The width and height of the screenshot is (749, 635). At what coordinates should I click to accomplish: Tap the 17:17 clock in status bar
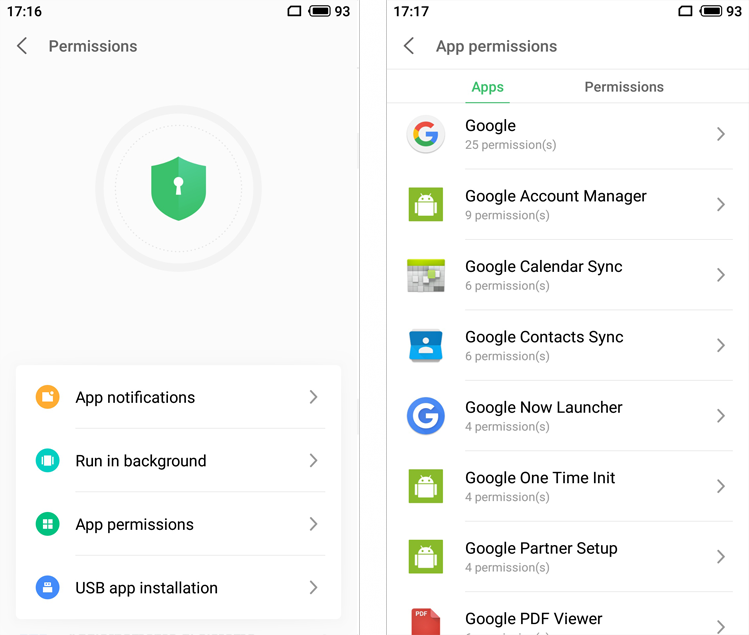[x=411, y=11]
